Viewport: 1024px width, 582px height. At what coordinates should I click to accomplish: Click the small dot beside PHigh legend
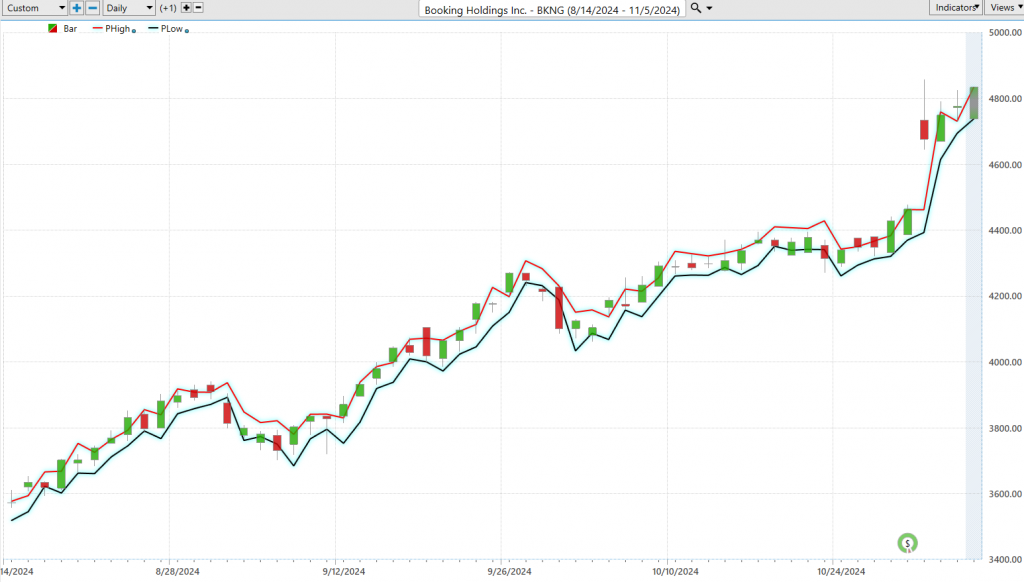click(134, 31)
